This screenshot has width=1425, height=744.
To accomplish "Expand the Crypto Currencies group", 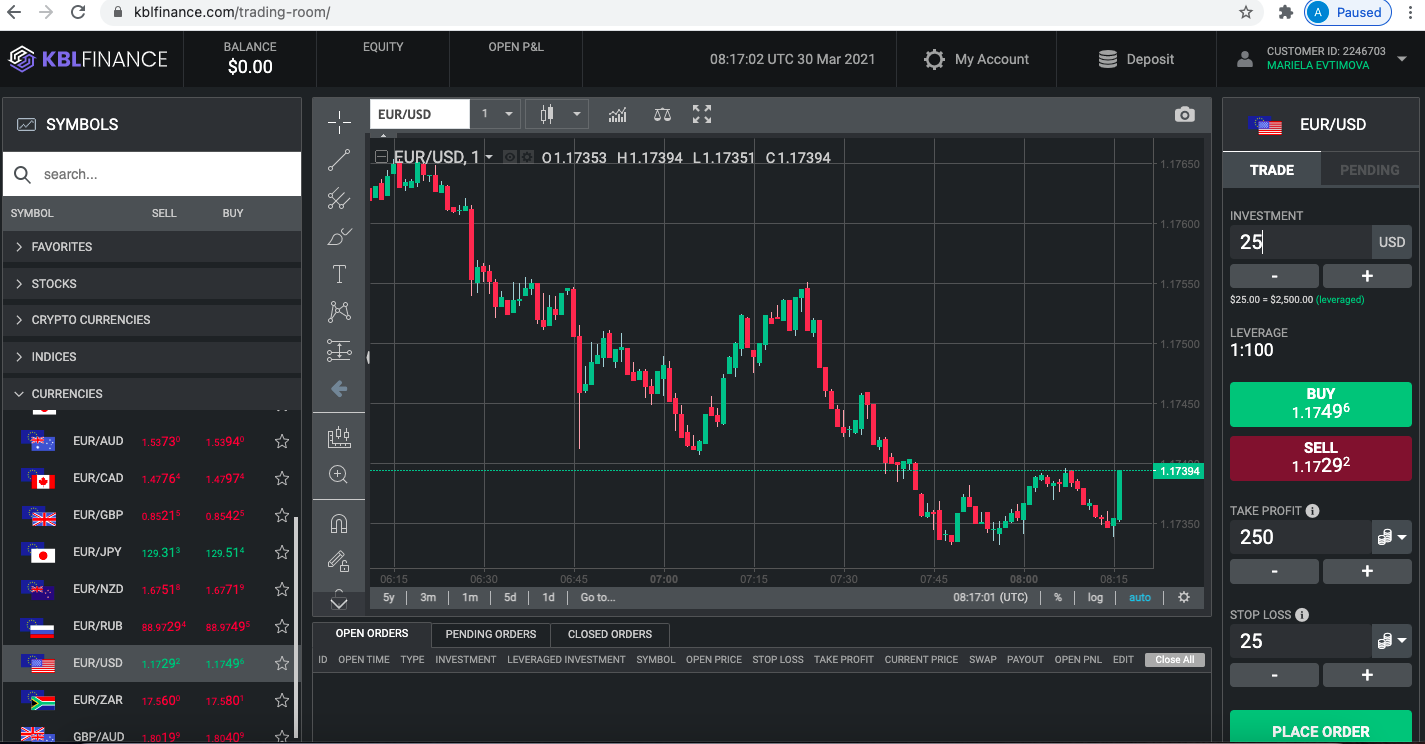I will click(152, 320).
